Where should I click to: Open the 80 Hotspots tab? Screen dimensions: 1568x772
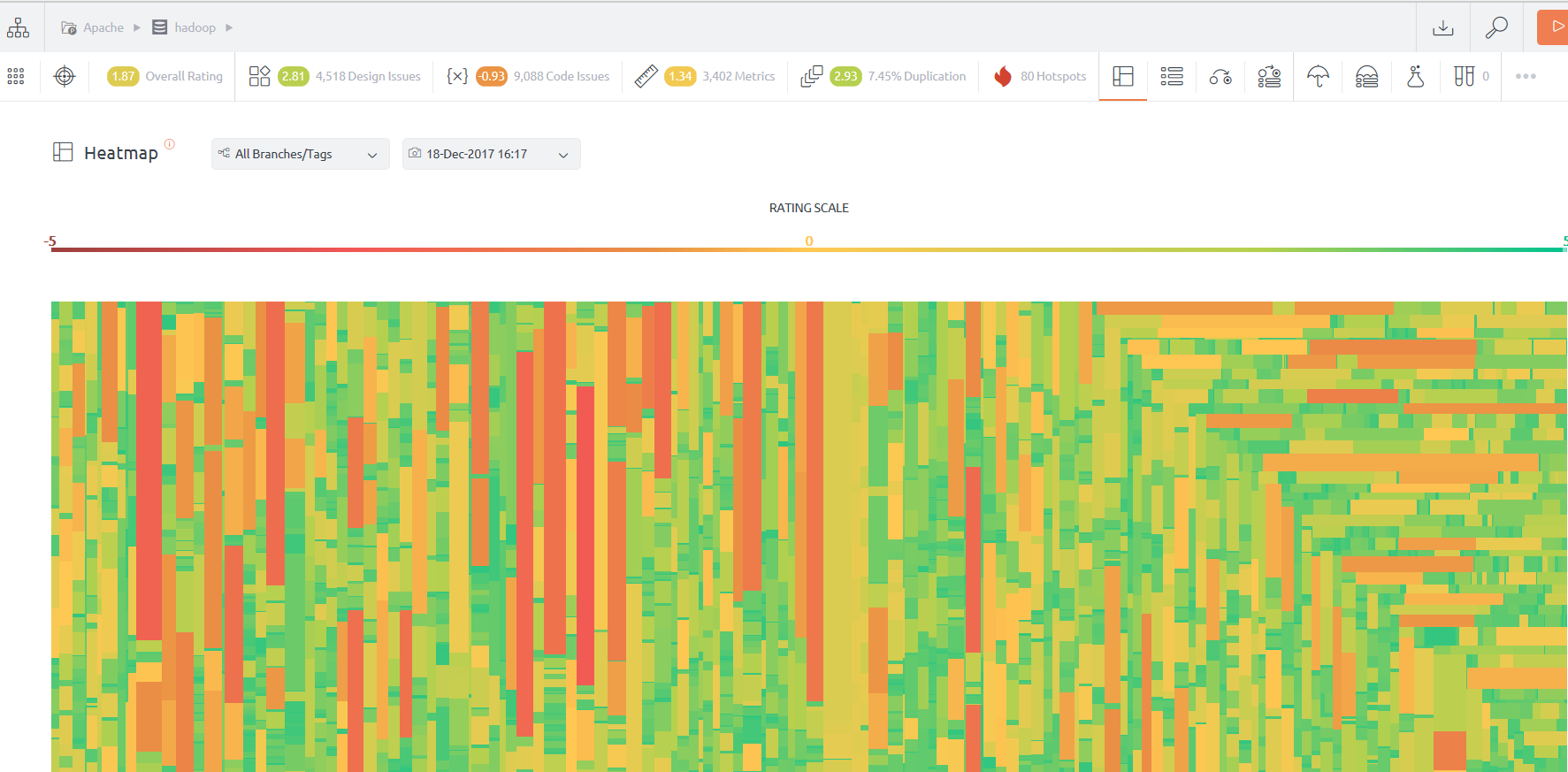pos(1040,77)
